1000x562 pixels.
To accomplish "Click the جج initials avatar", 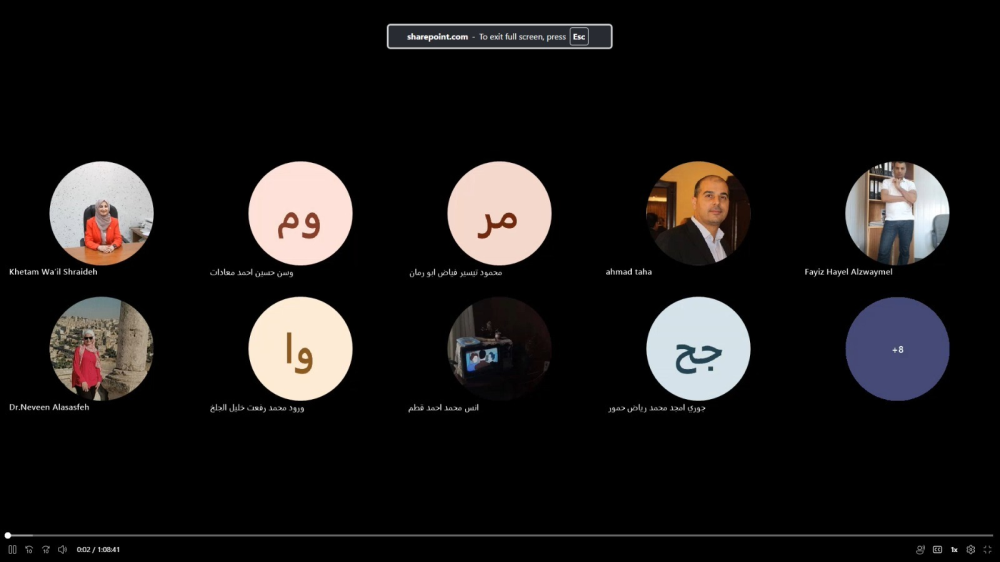I will click(698, 349).
